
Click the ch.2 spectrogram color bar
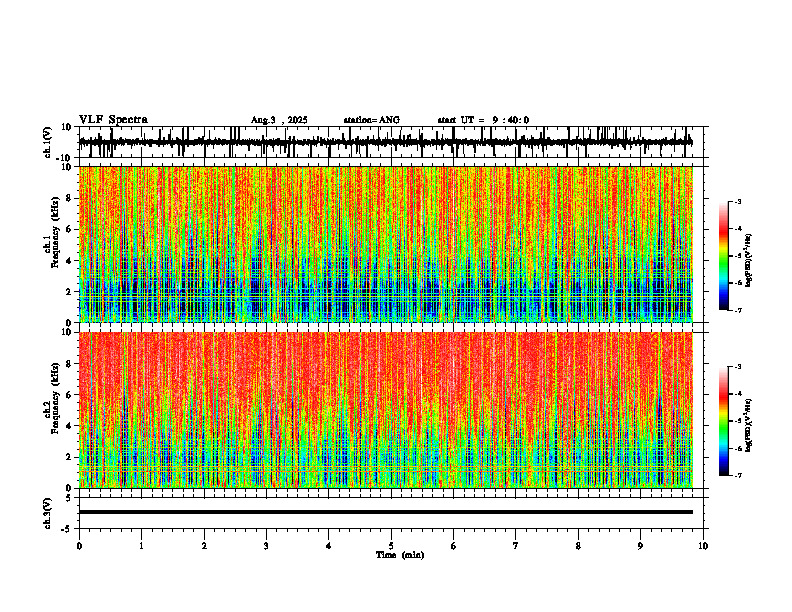click(x=724, y=421)
